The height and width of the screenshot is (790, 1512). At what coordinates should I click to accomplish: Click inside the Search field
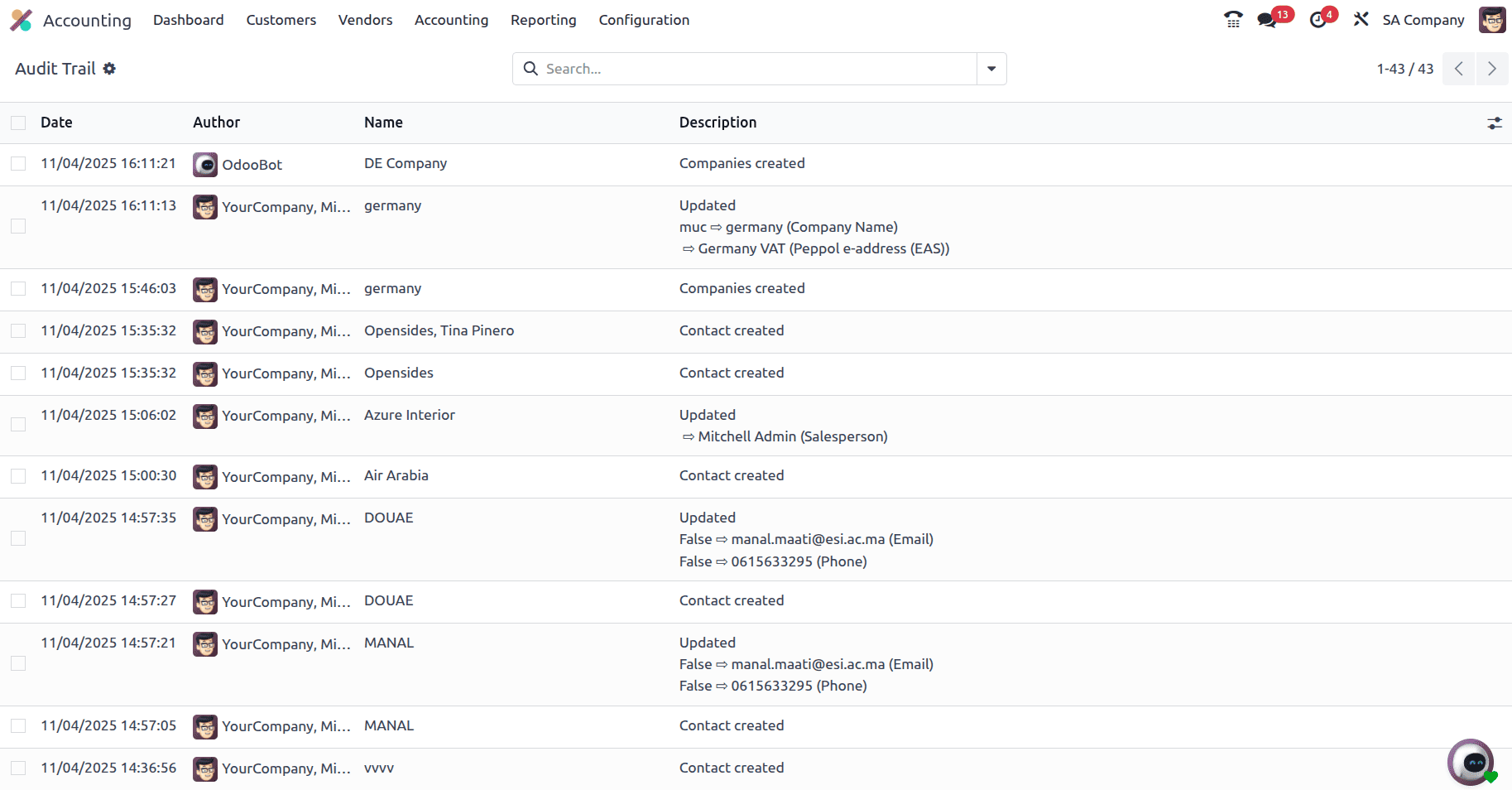pos(745,69)
